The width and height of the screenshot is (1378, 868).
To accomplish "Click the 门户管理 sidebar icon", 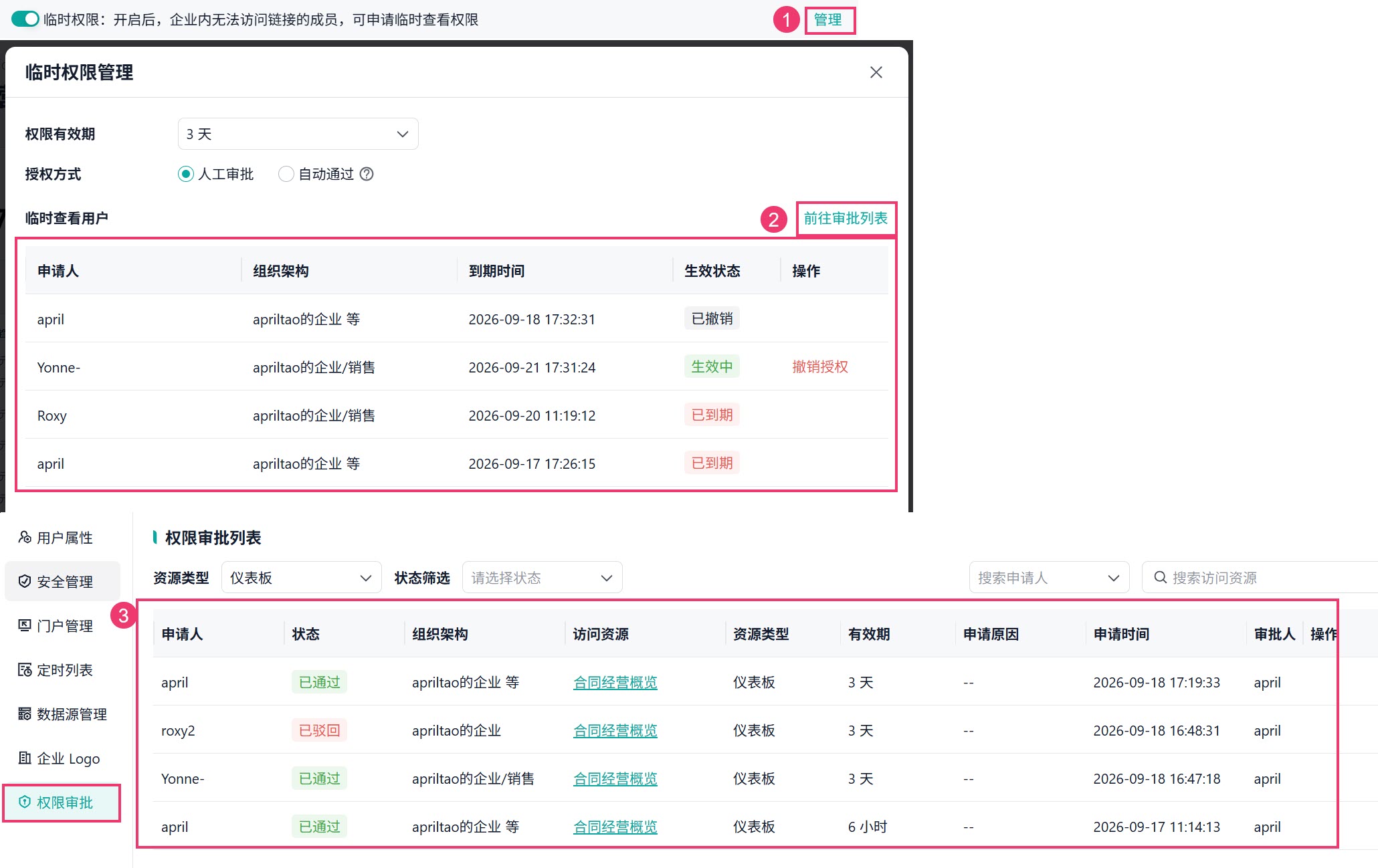I will (x=25, y=625).
